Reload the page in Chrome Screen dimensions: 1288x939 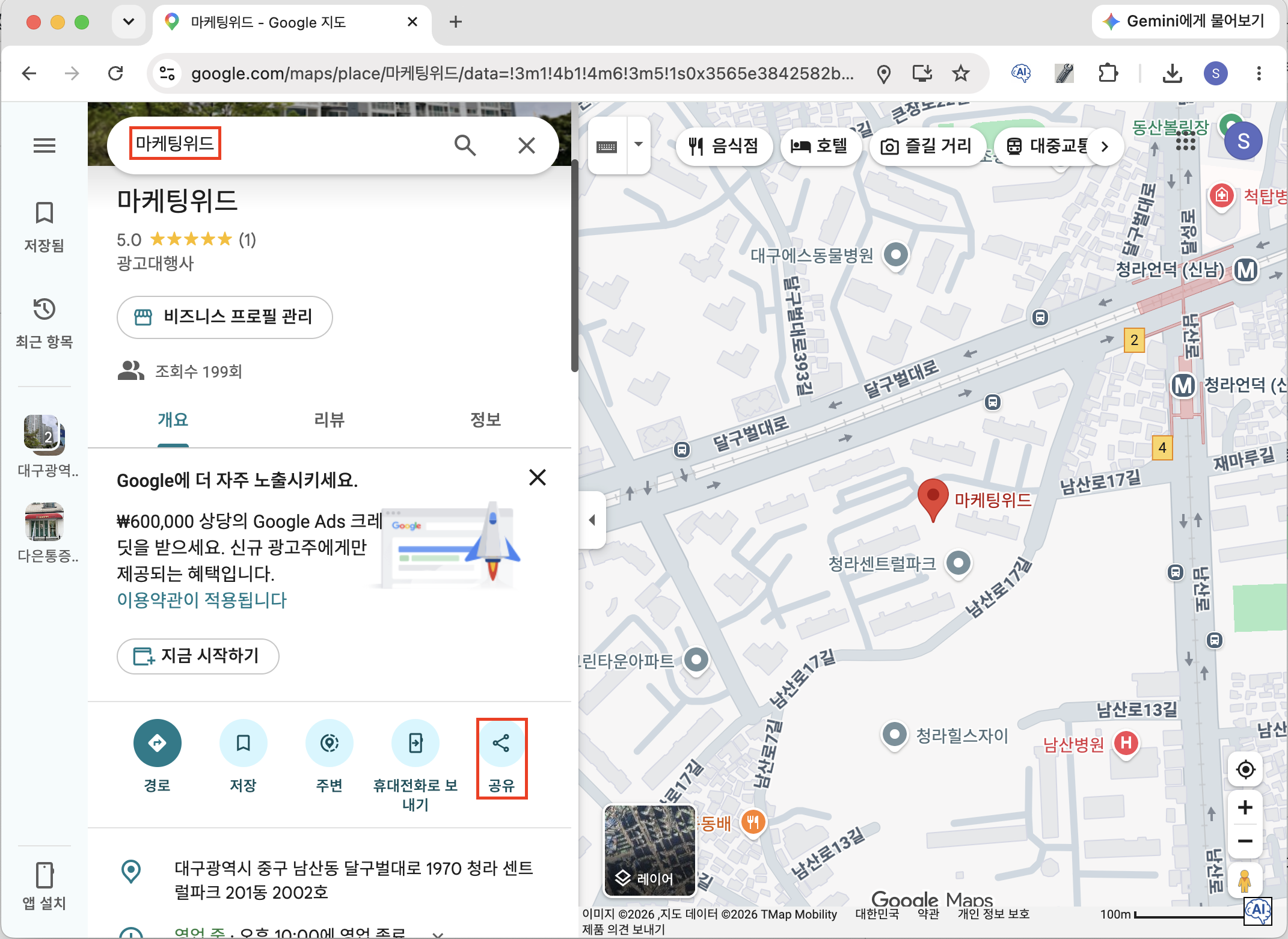(115, 73)
